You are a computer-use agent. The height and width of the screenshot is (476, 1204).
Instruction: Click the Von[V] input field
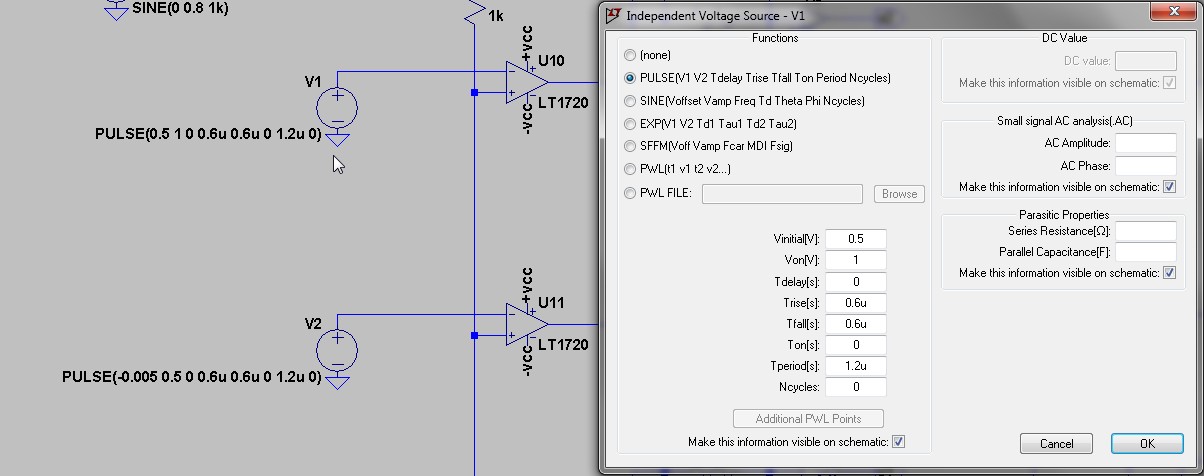pyautogui.click(x=856, y=260)
